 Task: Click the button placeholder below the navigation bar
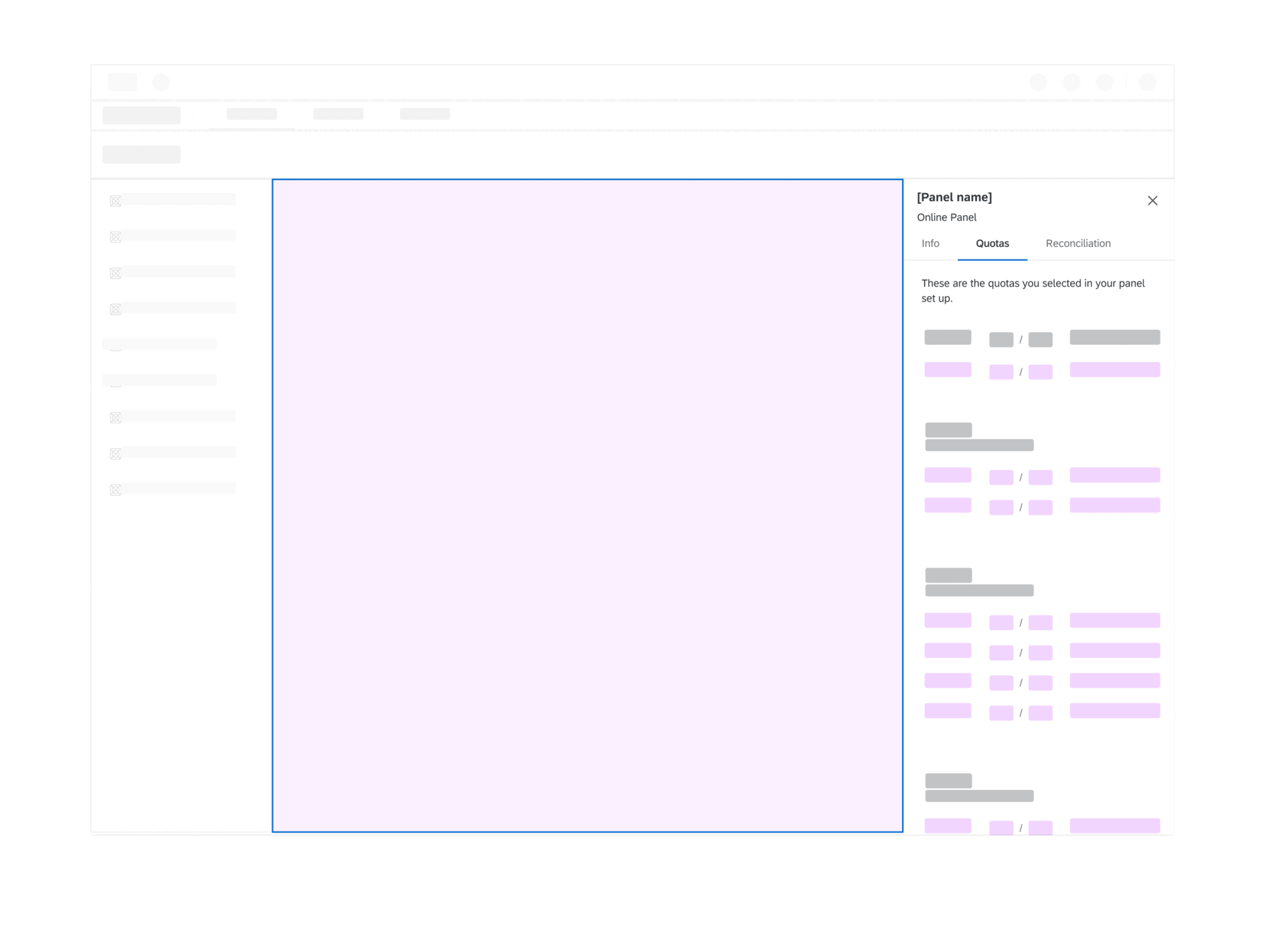click(x=141, y=155)
